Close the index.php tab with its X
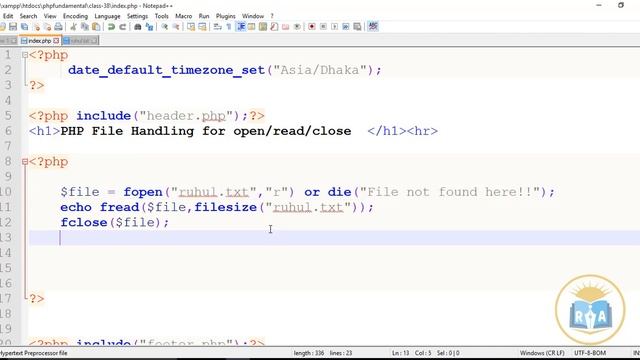Screen dimensions: 640x360 56,41
